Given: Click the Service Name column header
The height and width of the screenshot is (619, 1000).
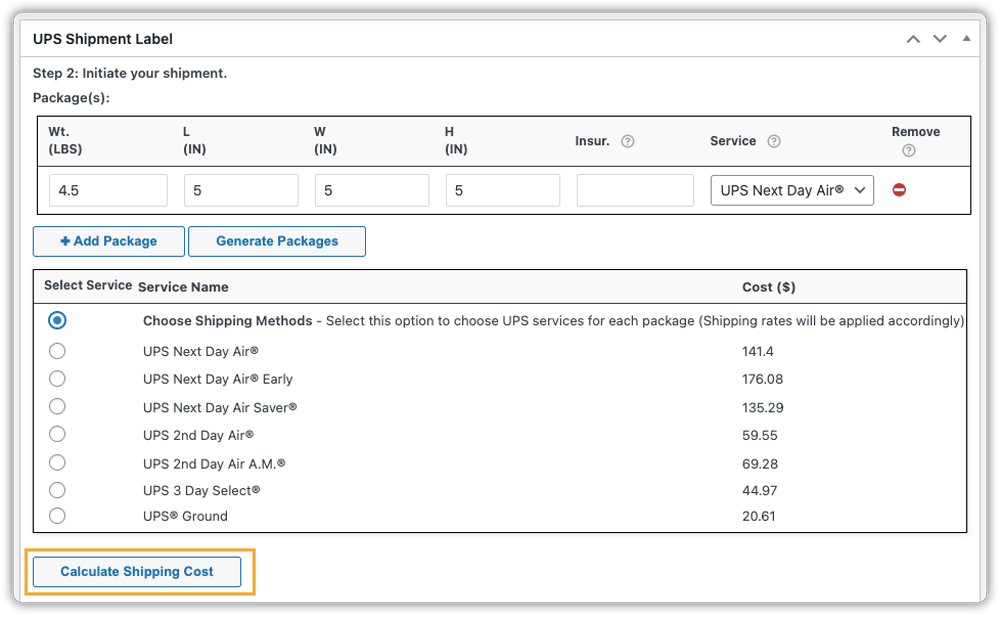Looking at the screenshot, I should [x=183, y=288].
